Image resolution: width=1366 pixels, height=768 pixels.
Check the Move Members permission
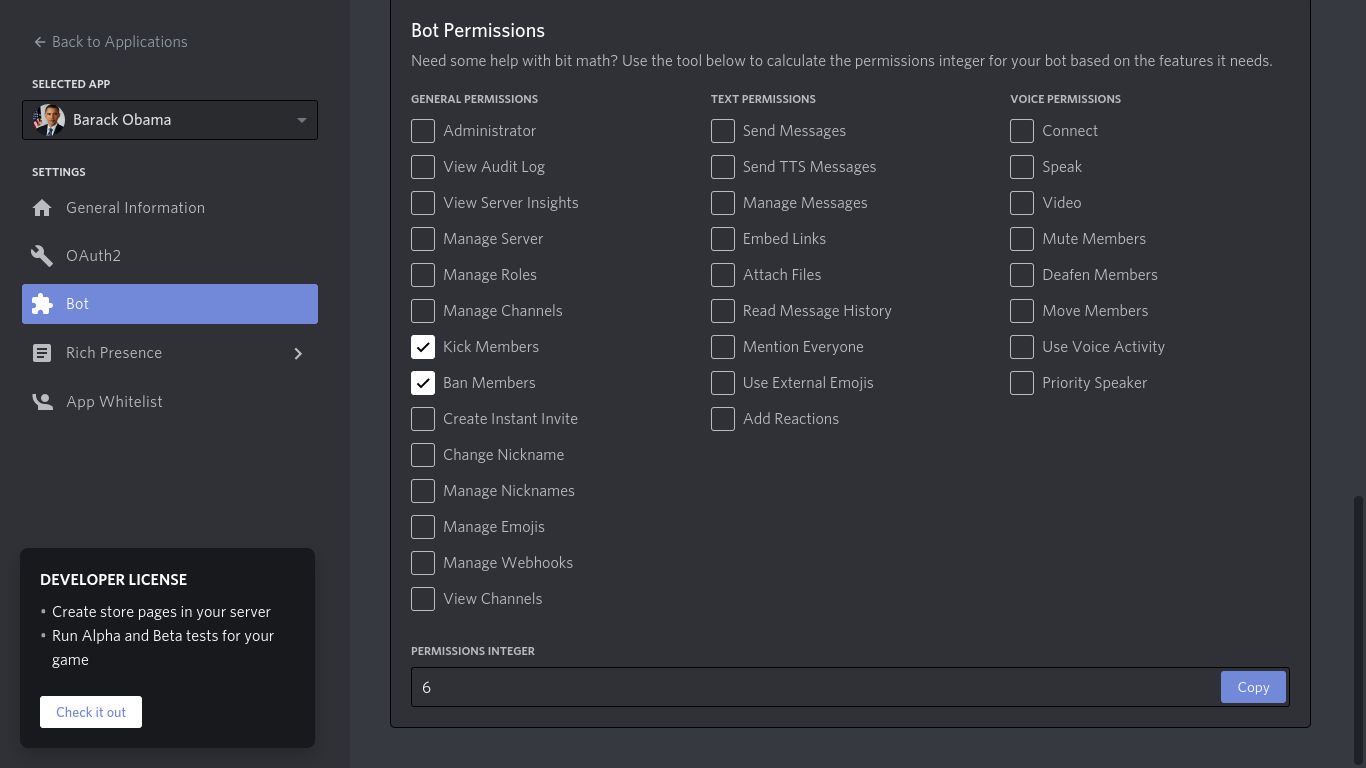coord(1022,311)
